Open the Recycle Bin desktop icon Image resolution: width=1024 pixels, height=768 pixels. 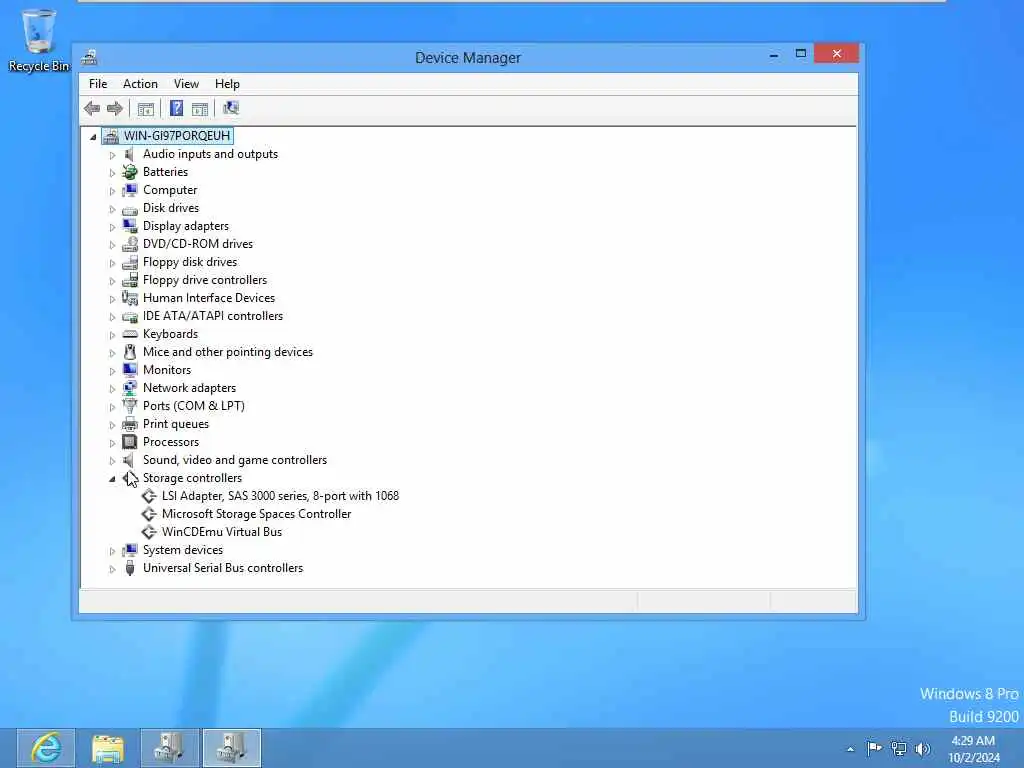click(39, 39)
